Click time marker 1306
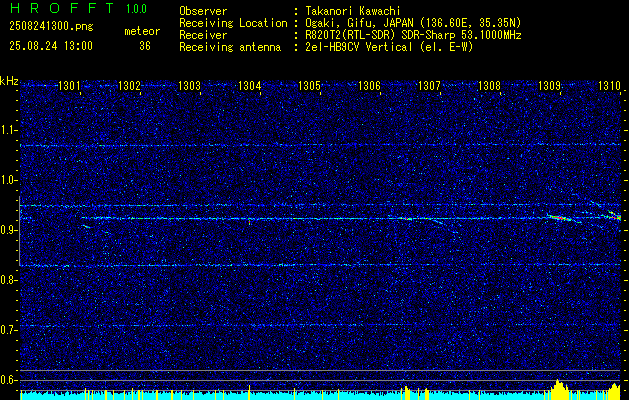The height and width of the screenshot is (400, 629). [369, 85]
